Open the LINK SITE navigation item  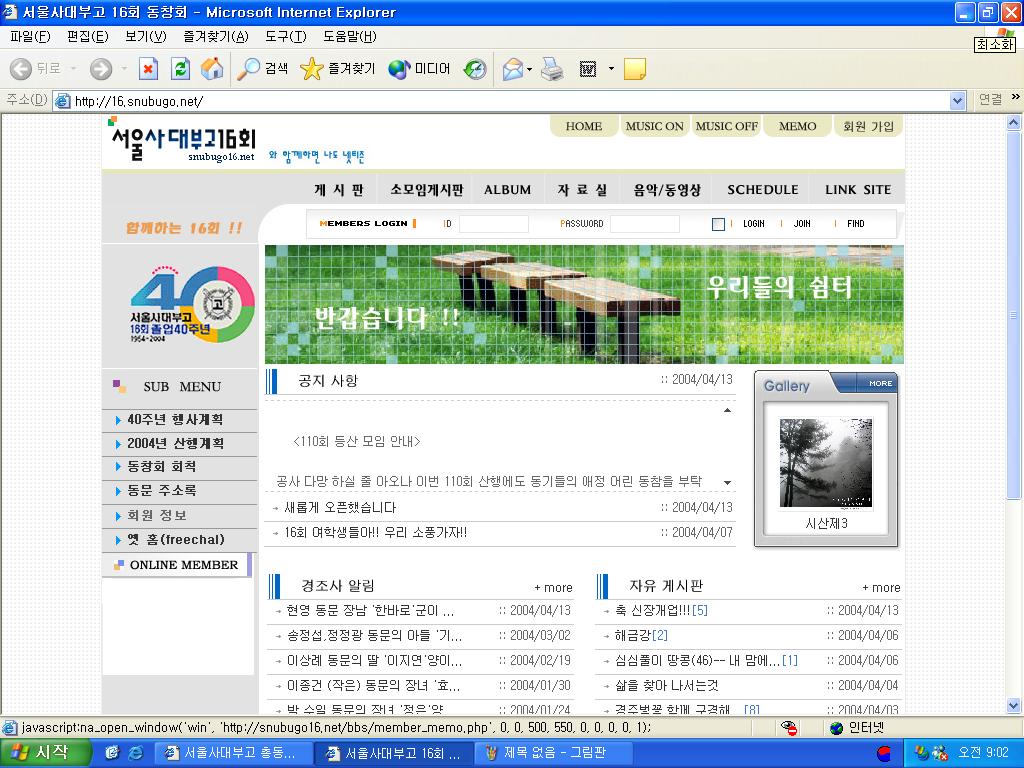pos(858,190)
